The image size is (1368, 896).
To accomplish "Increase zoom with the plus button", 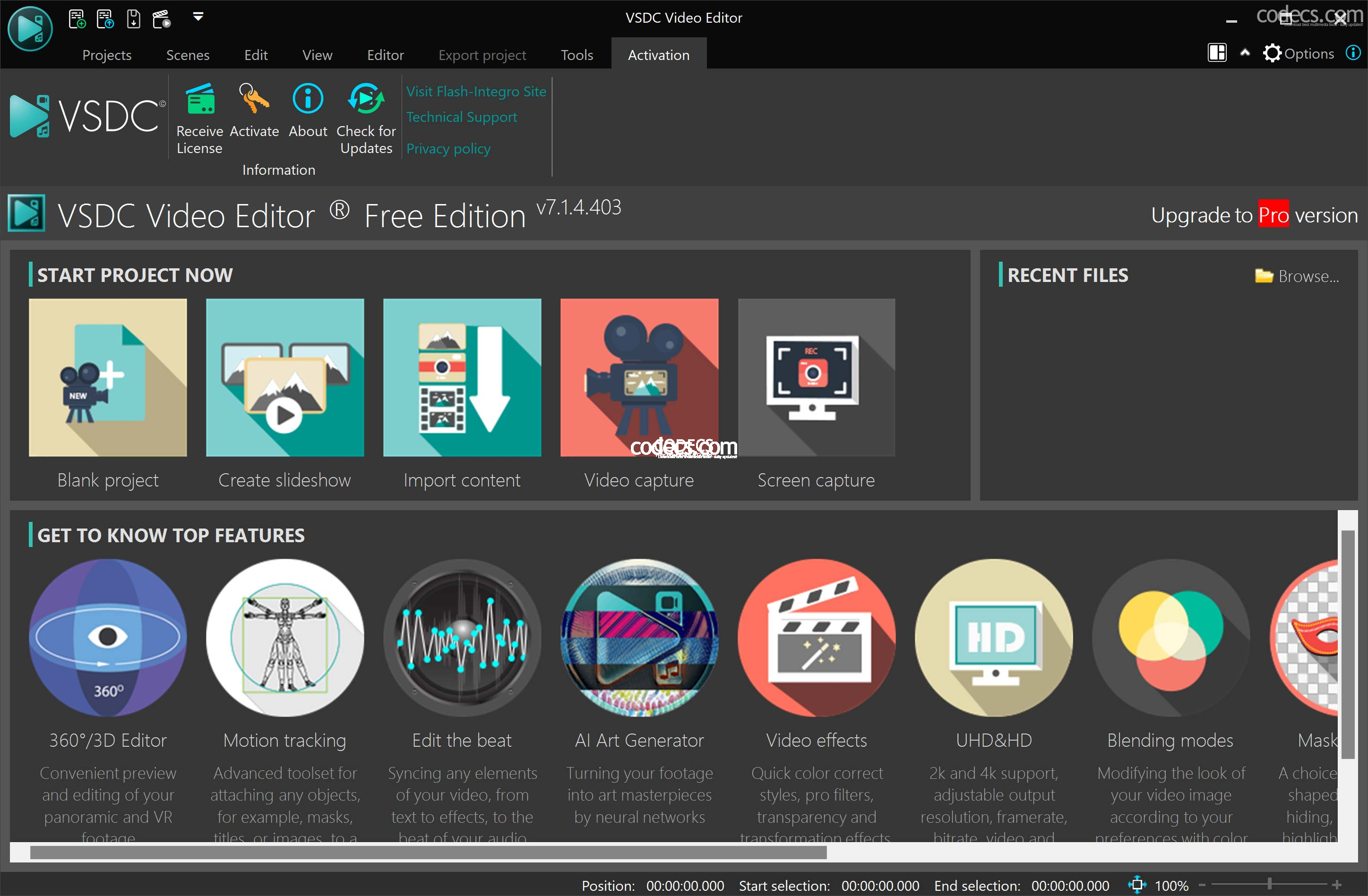I will click(1336, 885).
